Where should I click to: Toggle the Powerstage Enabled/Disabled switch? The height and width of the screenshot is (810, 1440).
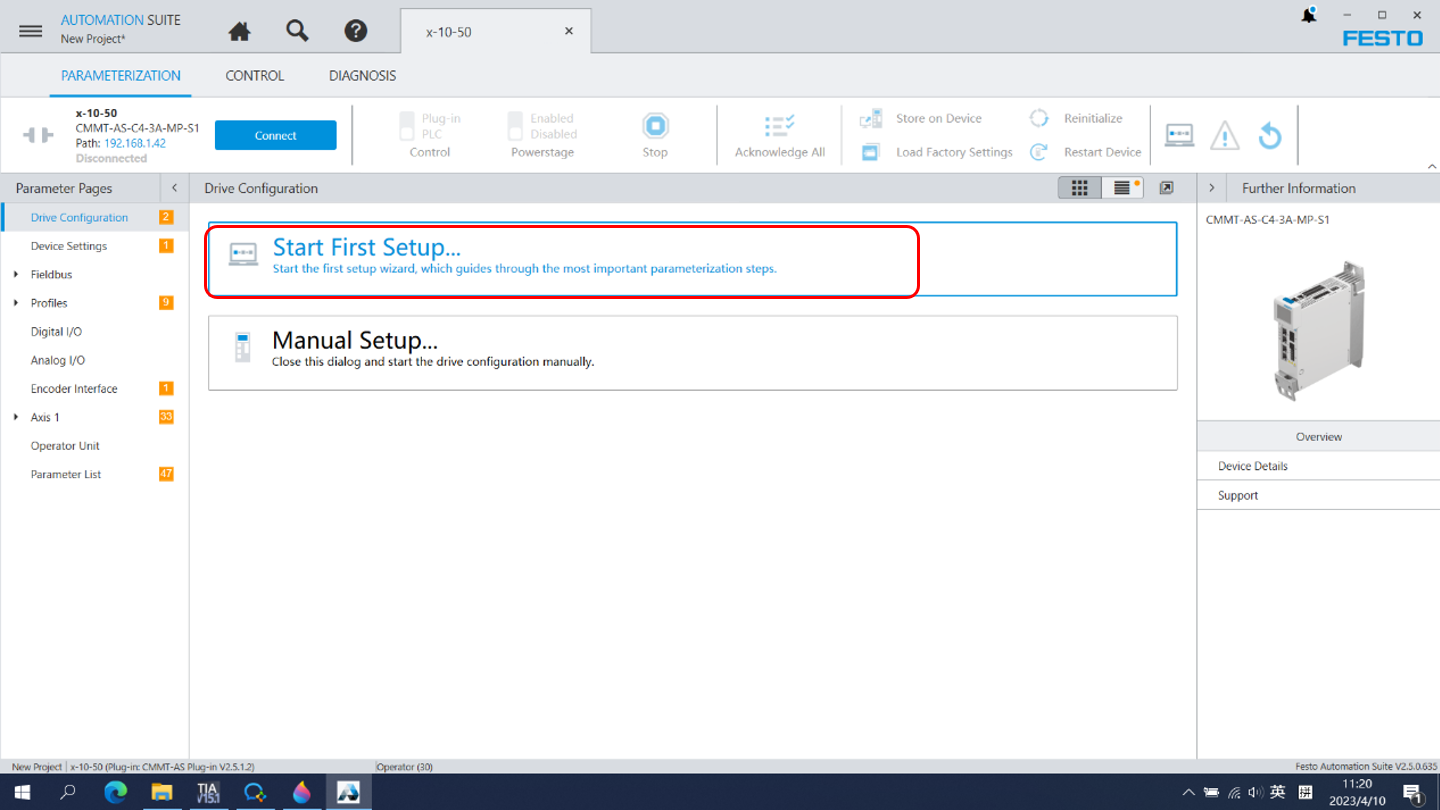(515, 126)
